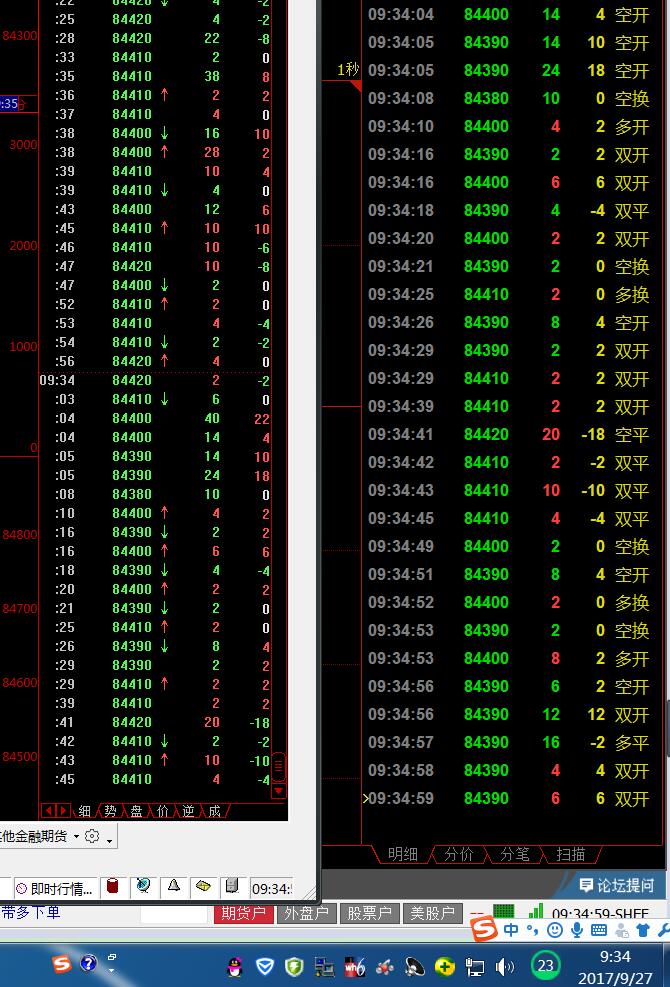Click the globe network icon in status bar
This screenshot has width=670, height=987.
143,887
